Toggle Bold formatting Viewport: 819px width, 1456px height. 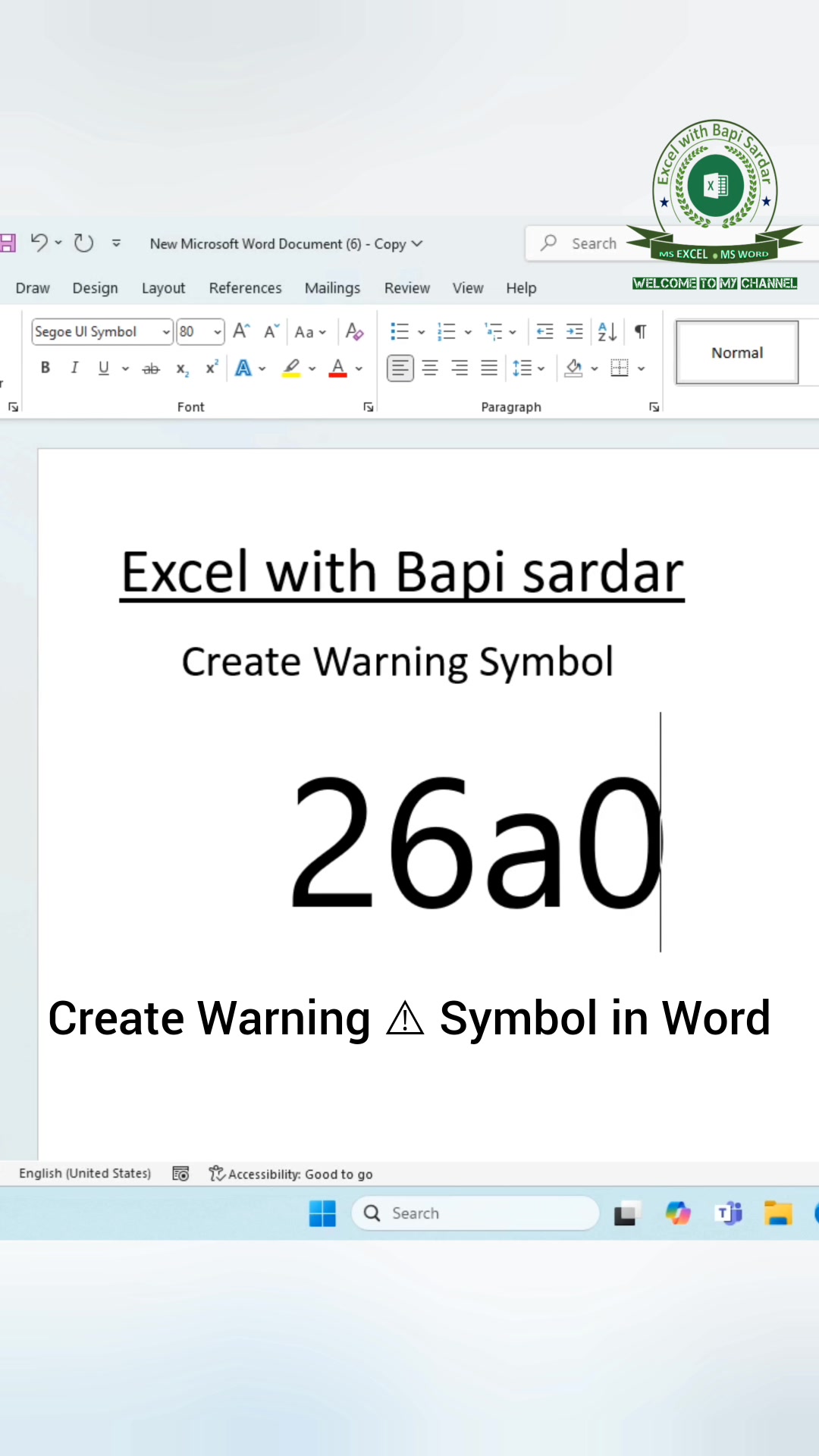45,368
